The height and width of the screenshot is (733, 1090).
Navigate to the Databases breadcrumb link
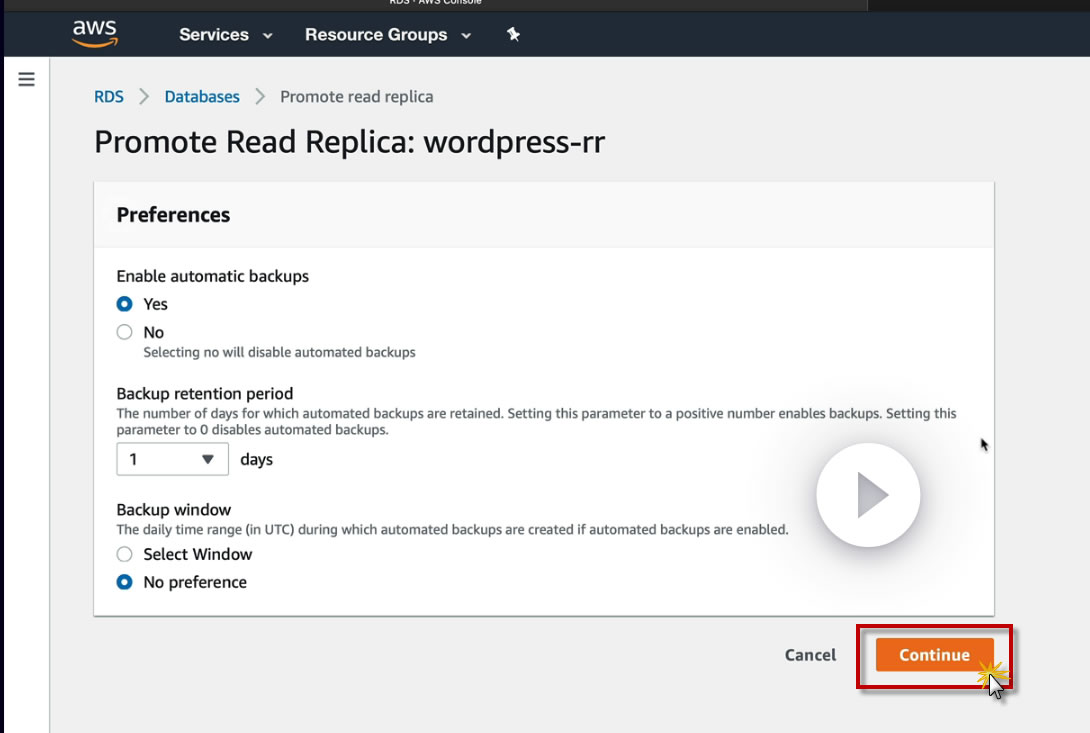tap(202, 97)
